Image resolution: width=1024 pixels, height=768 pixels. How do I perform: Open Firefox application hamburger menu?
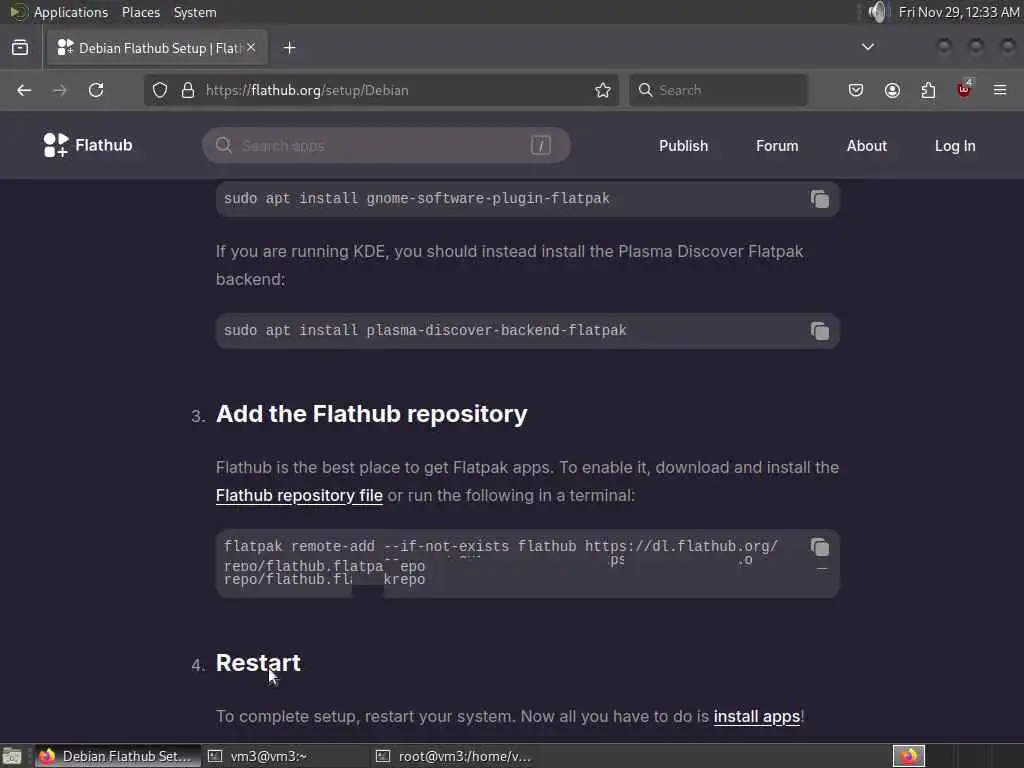point(1000,90)
